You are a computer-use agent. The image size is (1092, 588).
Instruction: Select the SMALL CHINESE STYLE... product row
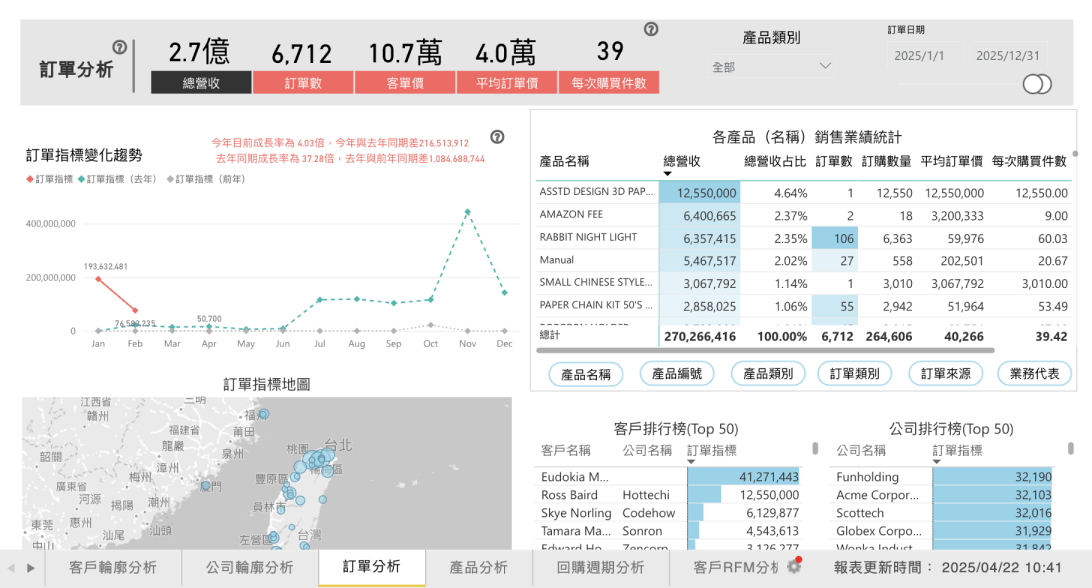pyautogui.click(x=803, y=283)
